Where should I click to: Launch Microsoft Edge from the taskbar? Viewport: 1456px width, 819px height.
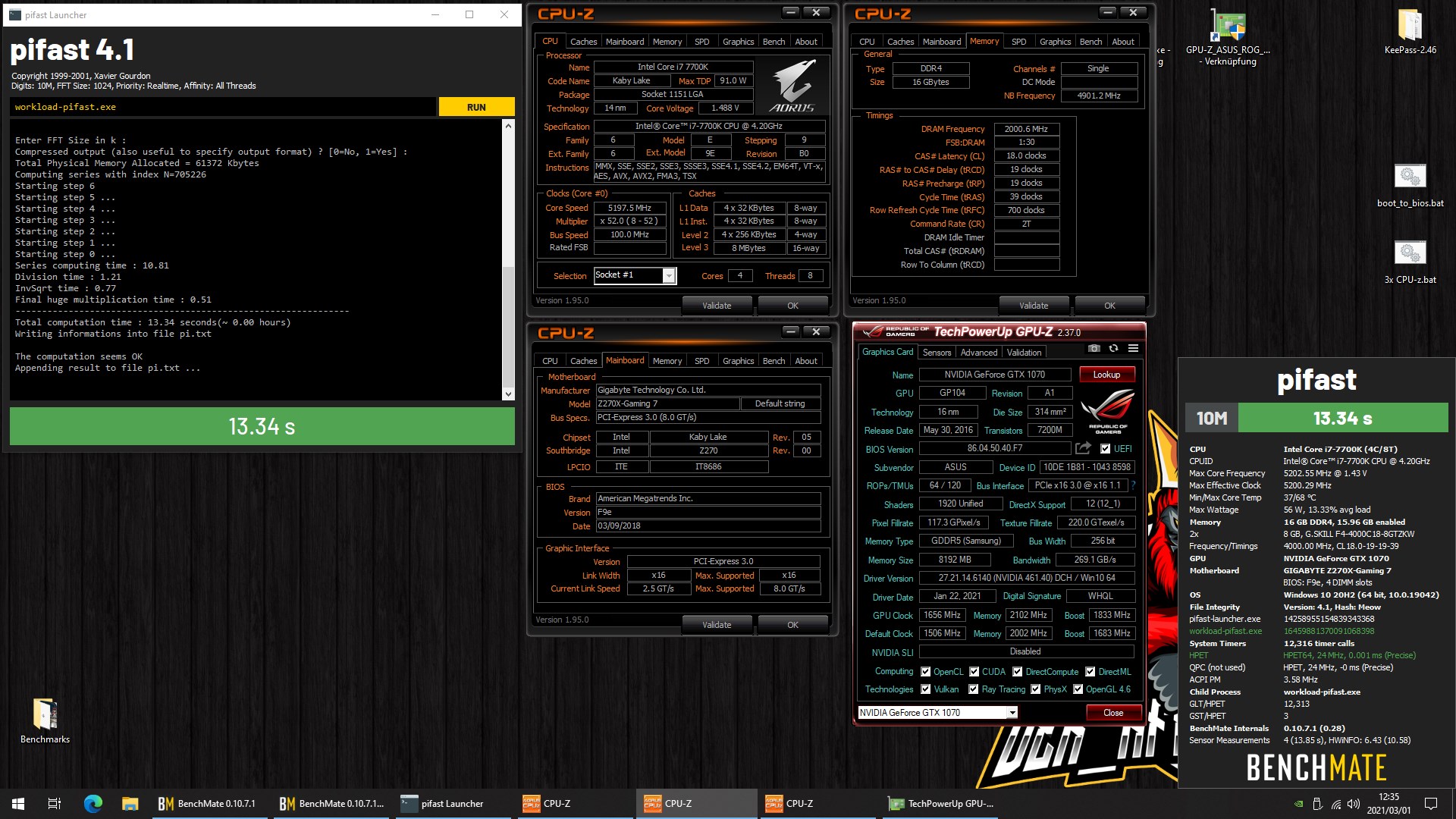(x=93, y=804)
